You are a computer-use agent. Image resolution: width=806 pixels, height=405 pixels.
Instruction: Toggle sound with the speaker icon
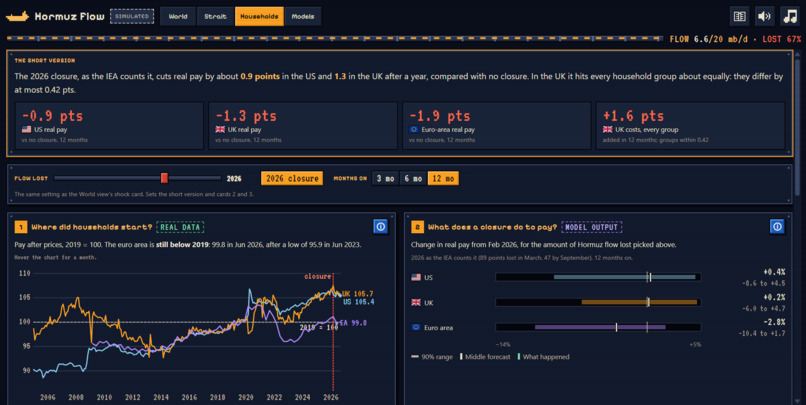764,16
